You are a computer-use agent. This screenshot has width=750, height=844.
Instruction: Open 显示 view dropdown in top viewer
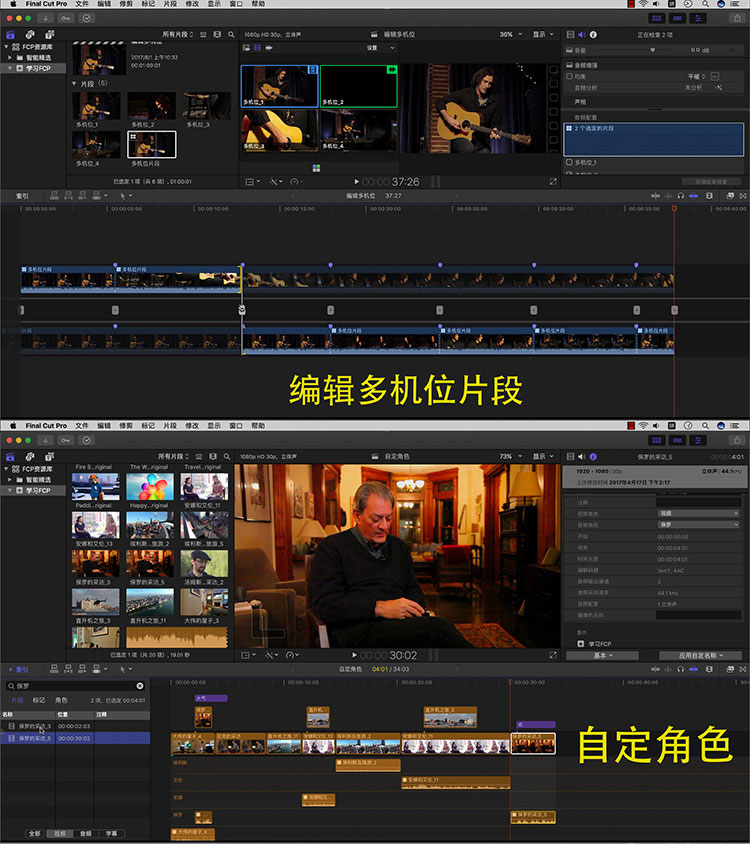click(x=543, y=34)
